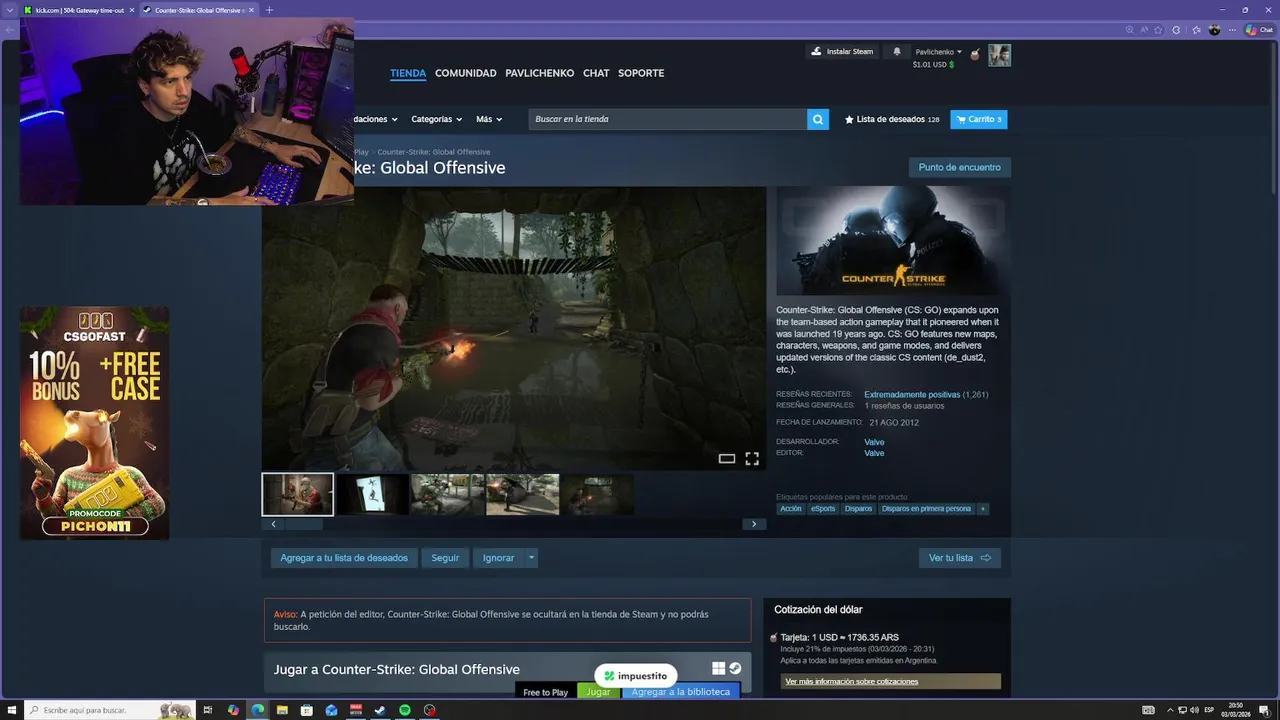Click the CSGOFAST promo banner
Image resolution: width=1280 pixels, height=720 pixels.
[95, 423]
